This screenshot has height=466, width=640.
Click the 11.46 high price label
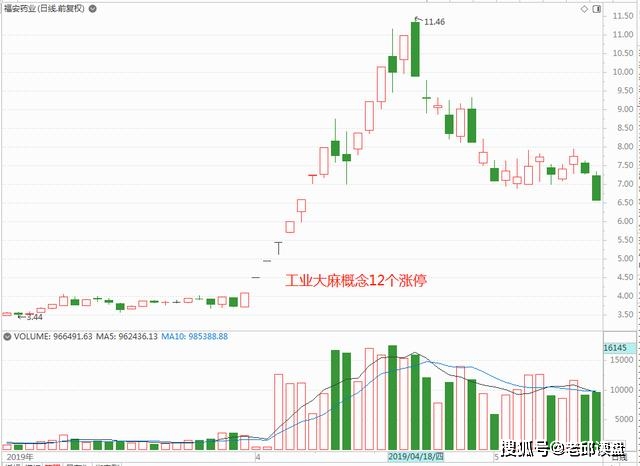[x=434, y=22]
